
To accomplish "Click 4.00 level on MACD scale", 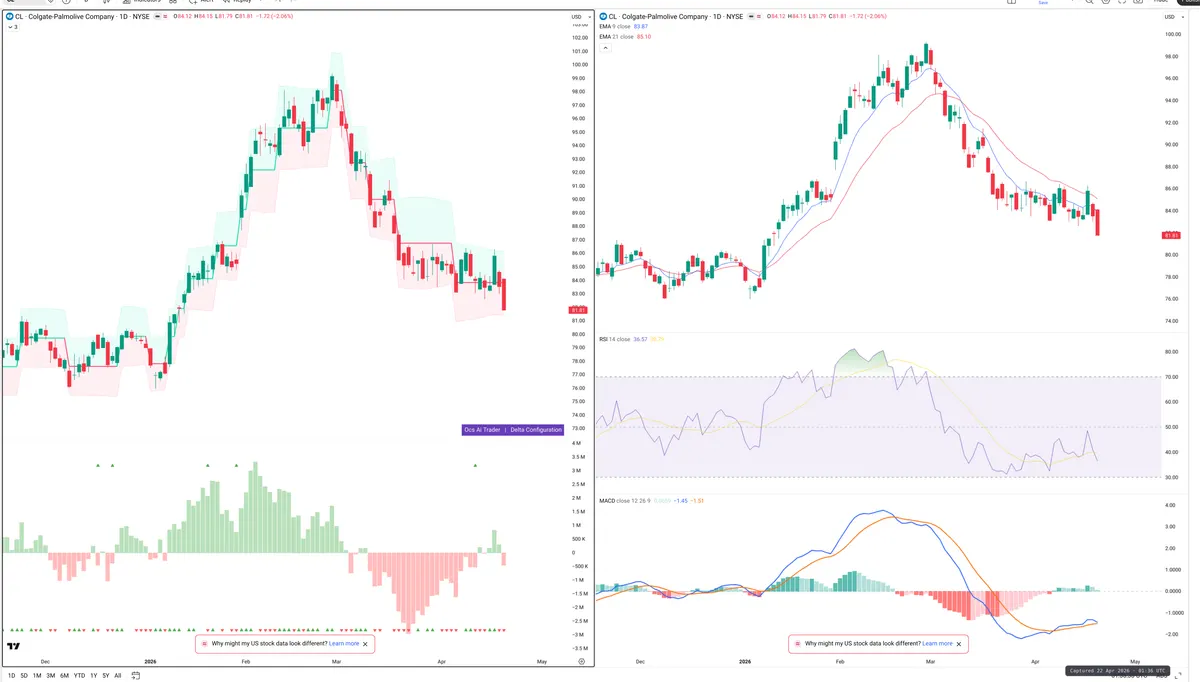I will click(x=1172, y=505).
